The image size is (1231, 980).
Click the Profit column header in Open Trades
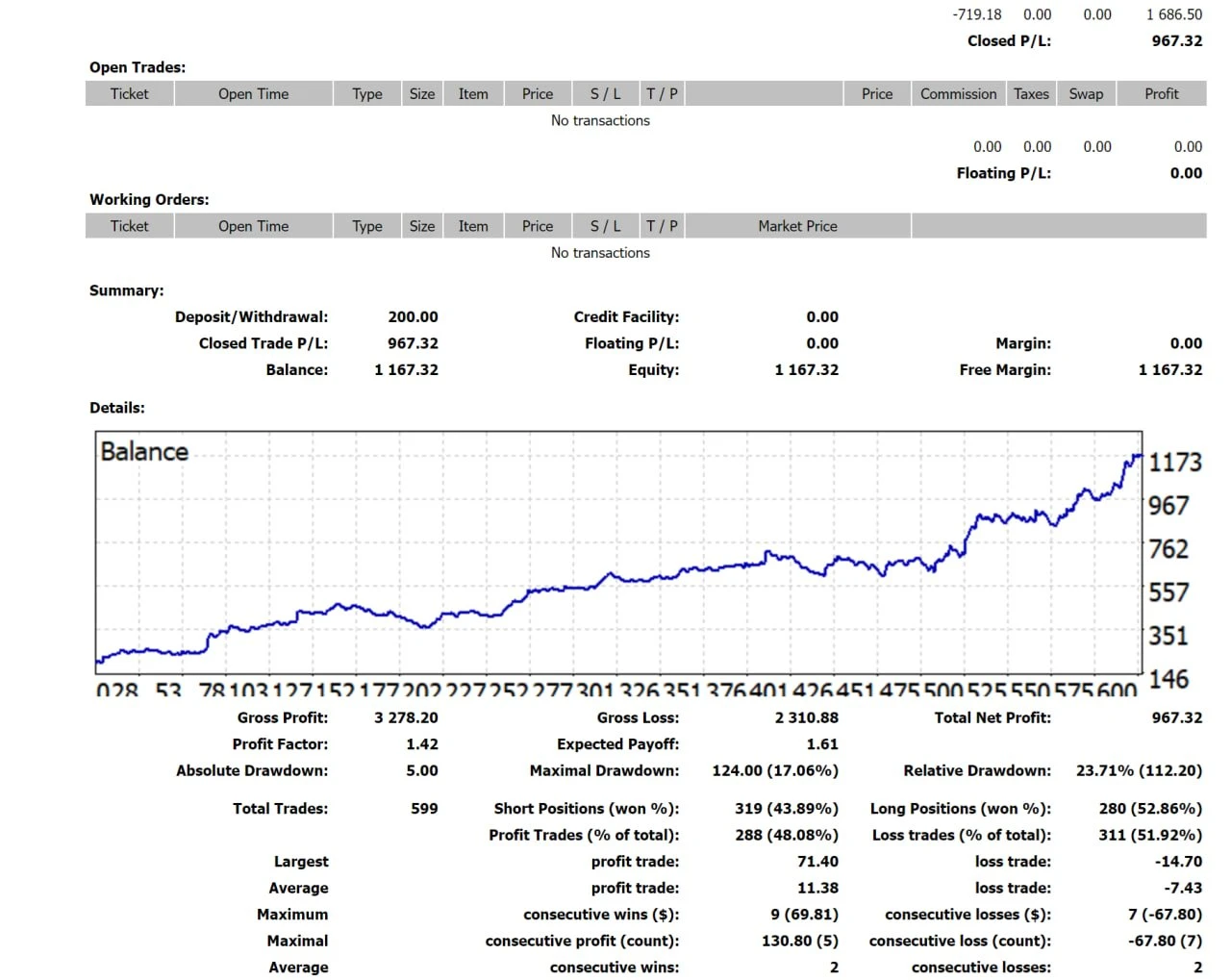[x=1161, y=94]
